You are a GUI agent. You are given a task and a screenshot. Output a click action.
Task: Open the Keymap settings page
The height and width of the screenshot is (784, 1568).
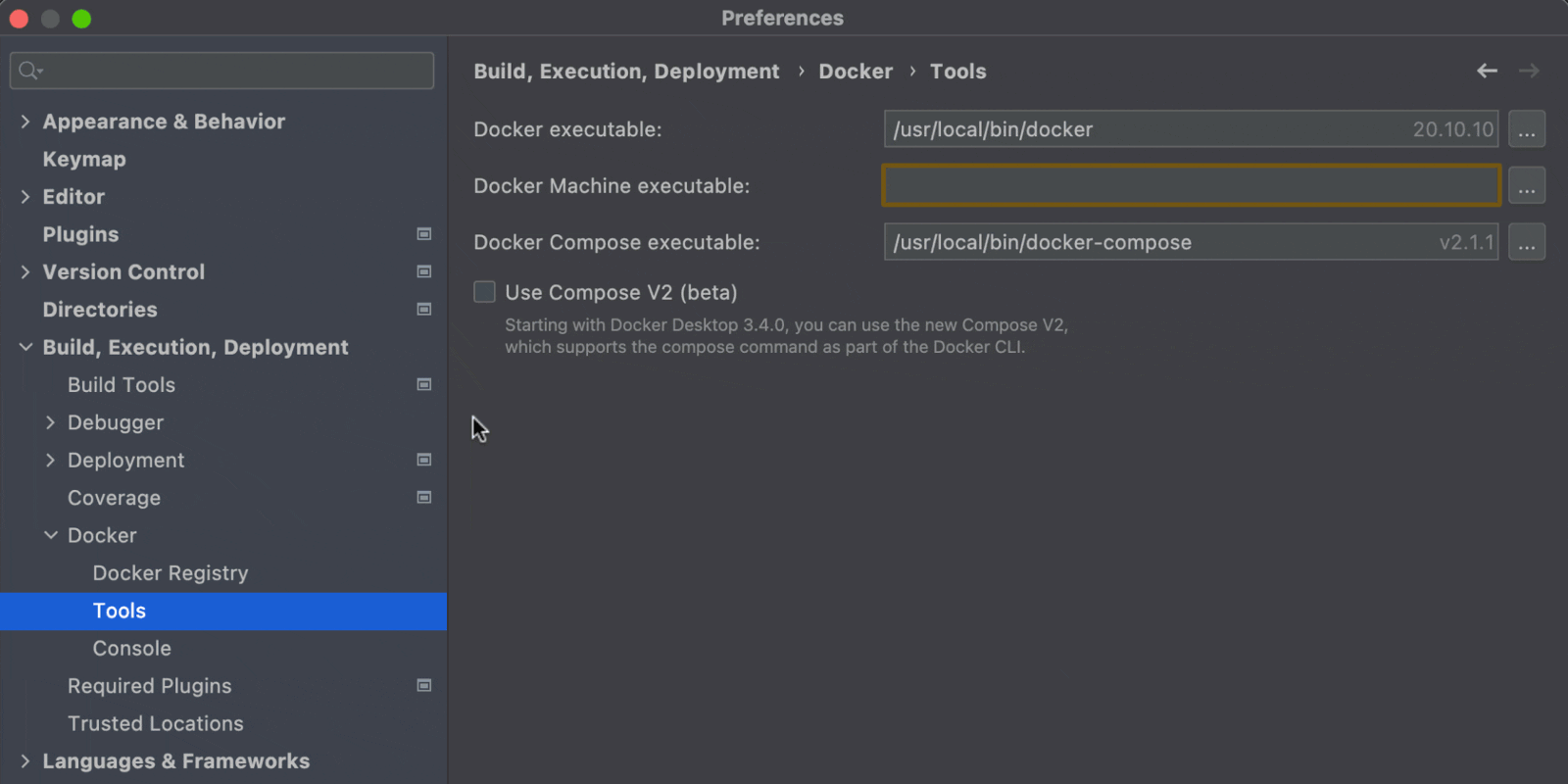pos(84,159)
